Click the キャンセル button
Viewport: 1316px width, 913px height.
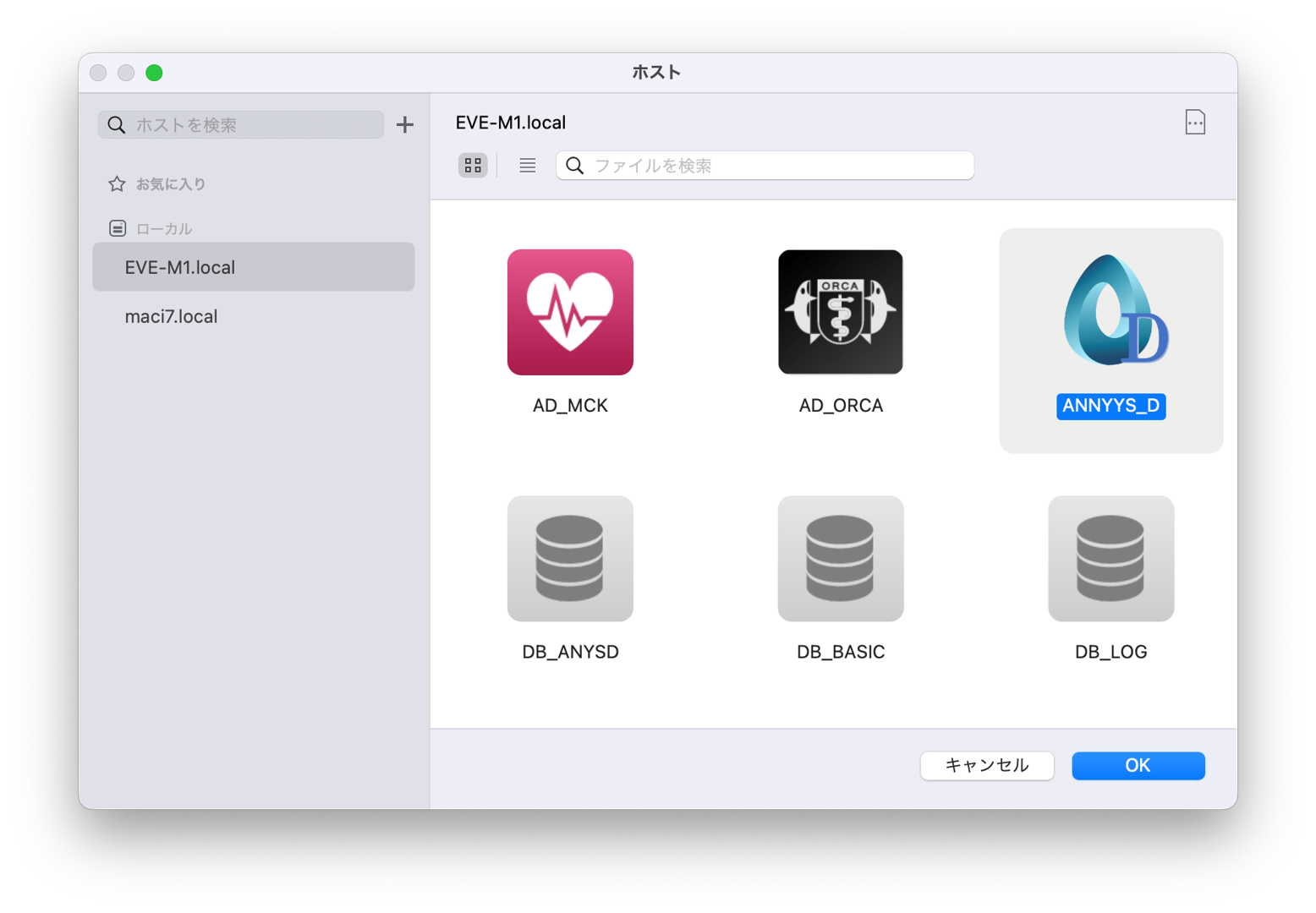987,766
